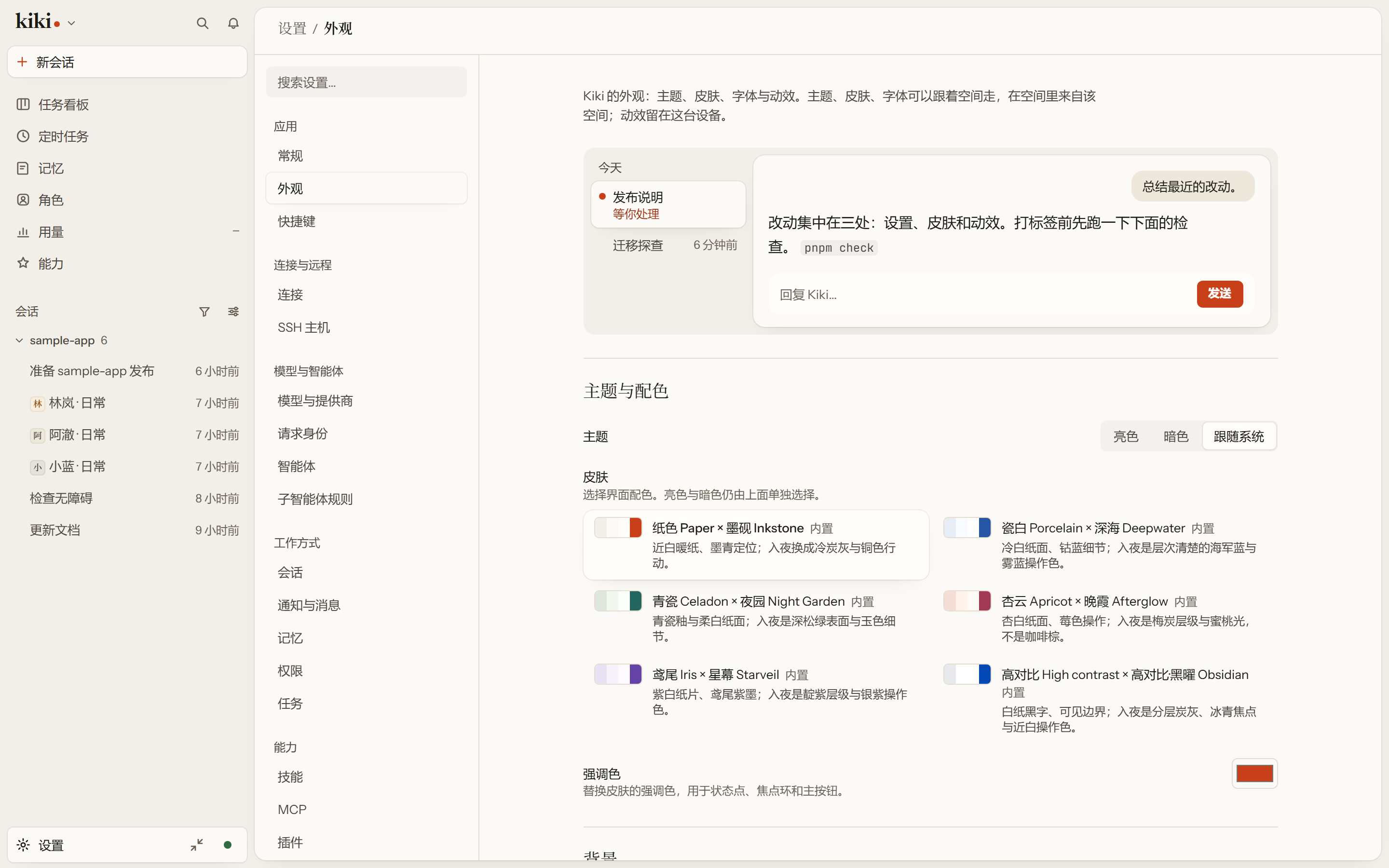Open the 检查无障碍 conversation
This screenshot has height=868, width=1389.
pyautogui.click(x=127, y=498)
